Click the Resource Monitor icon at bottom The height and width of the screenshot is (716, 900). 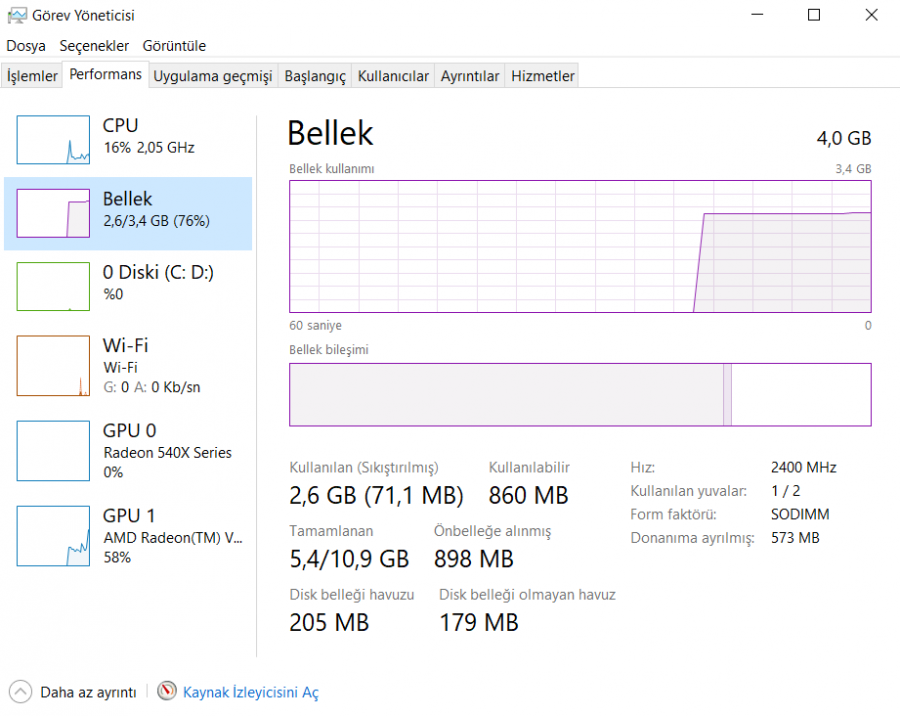(167, 691)
